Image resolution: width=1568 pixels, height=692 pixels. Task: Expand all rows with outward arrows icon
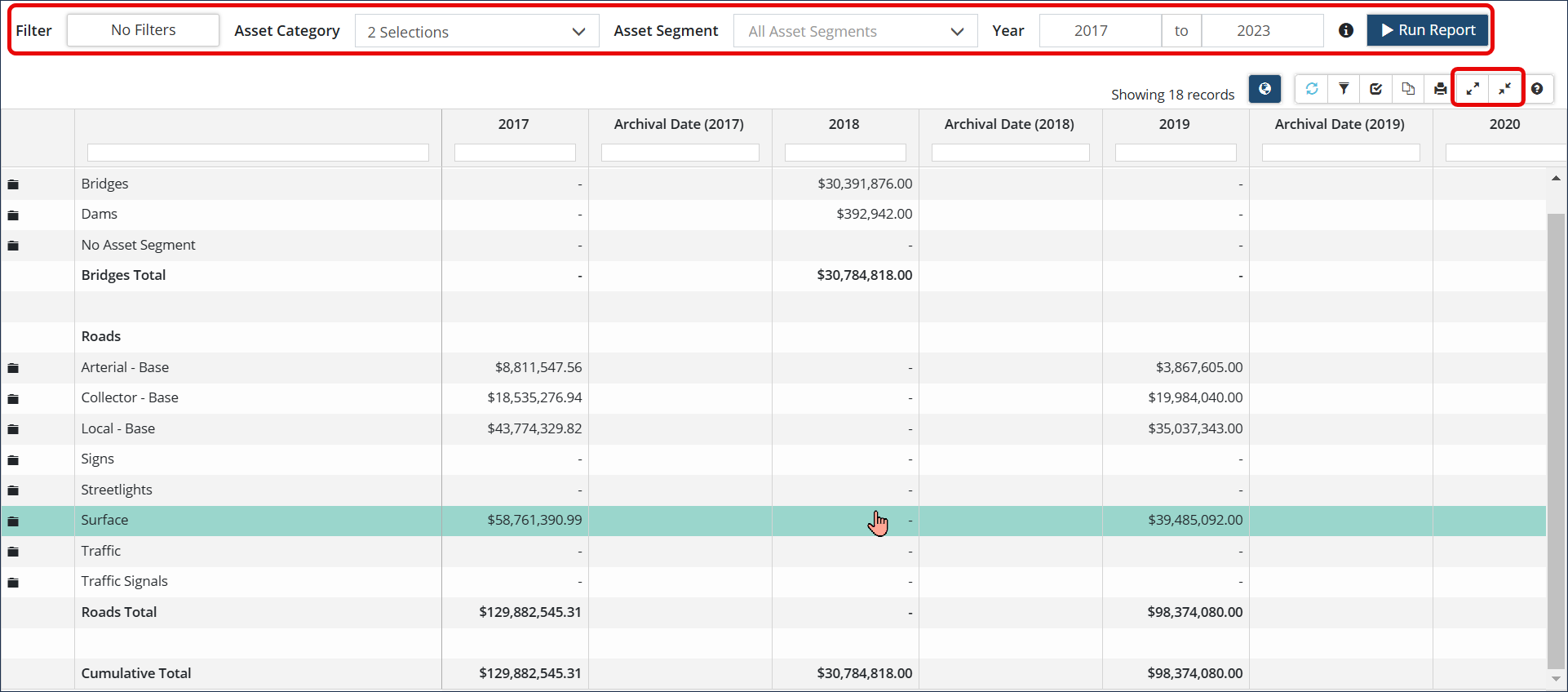(x=1473, y=89)
